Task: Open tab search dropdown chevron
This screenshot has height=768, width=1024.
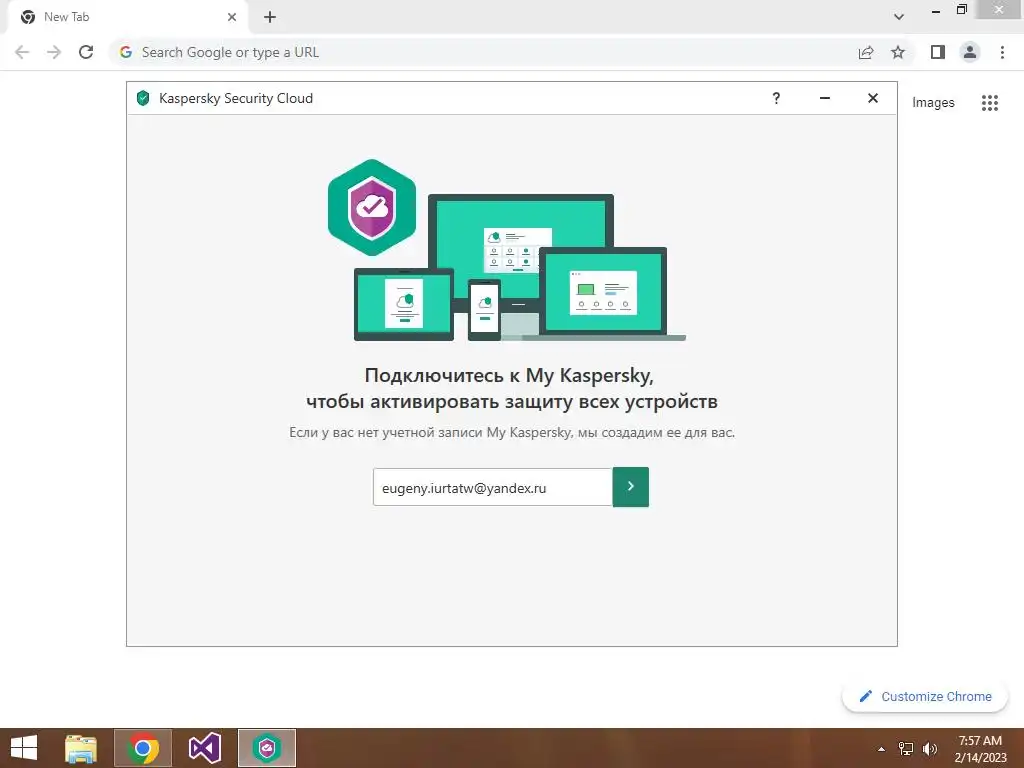Action: click(899, 17)
